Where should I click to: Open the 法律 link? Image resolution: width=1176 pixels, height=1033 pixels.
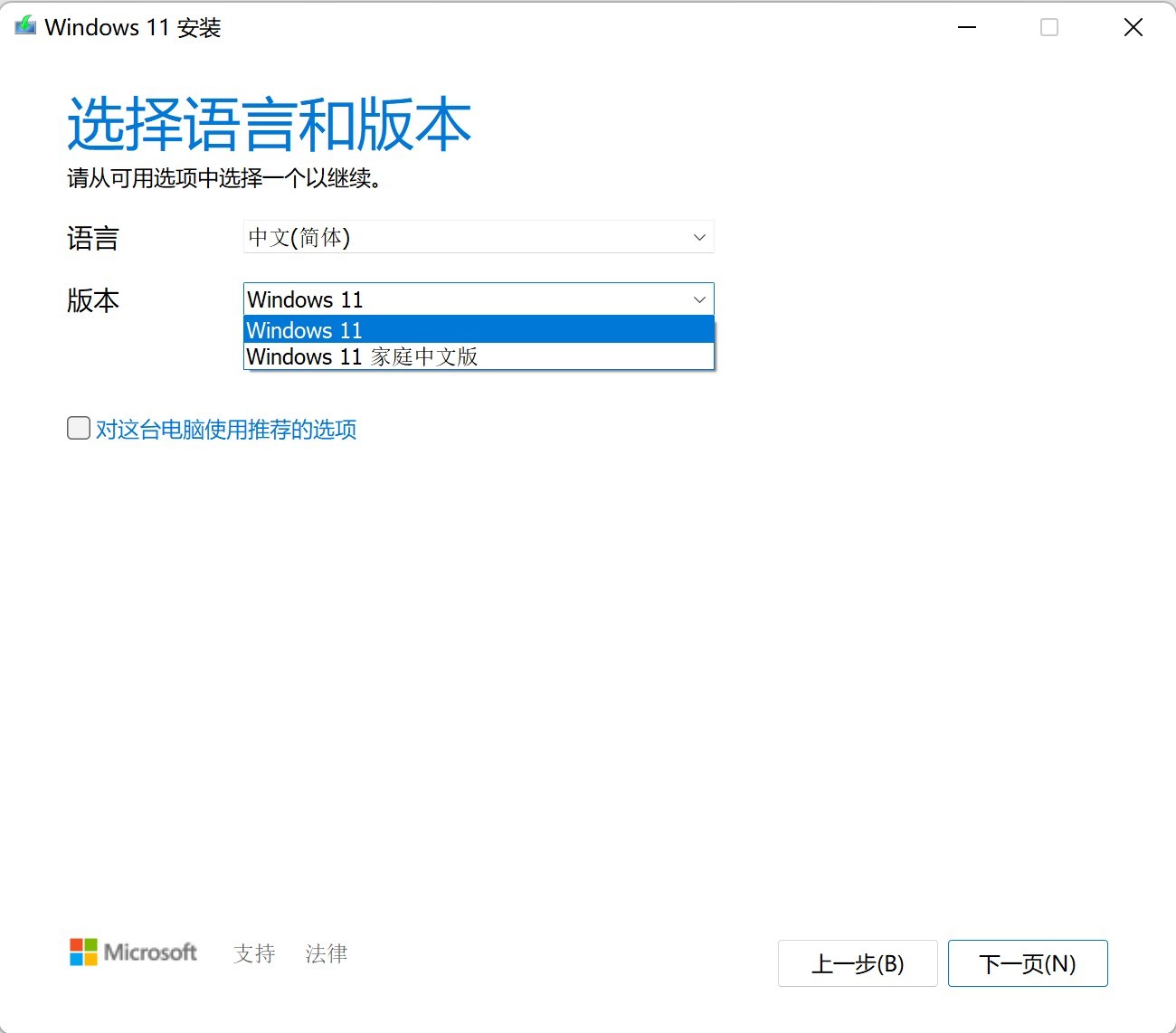click(x=327, y=953)
